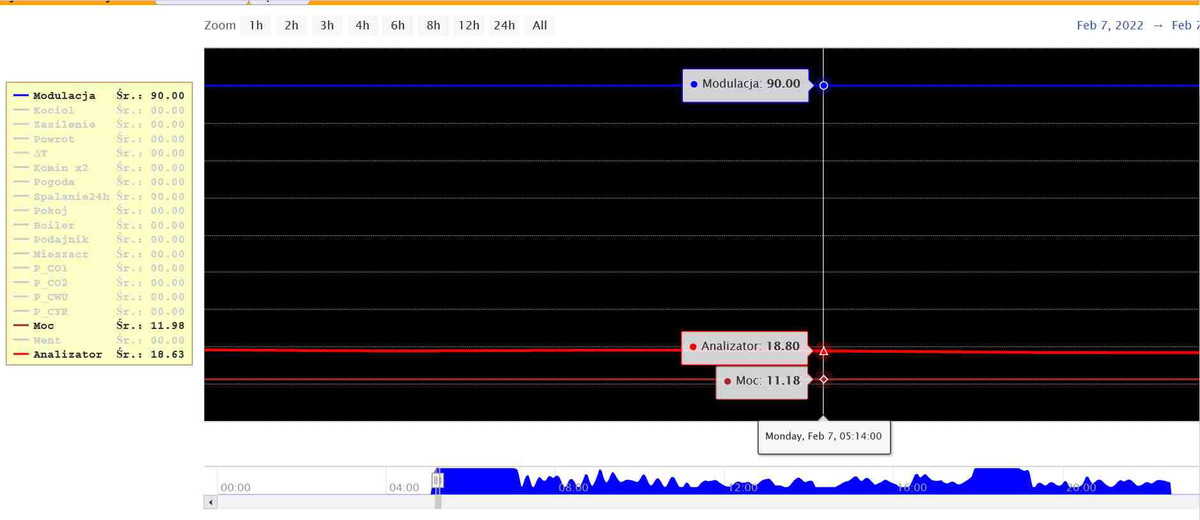The height and width of the screenshot is (520, 1200).
Task: Set zoom range to 1h
Action: tap(257, 25)
